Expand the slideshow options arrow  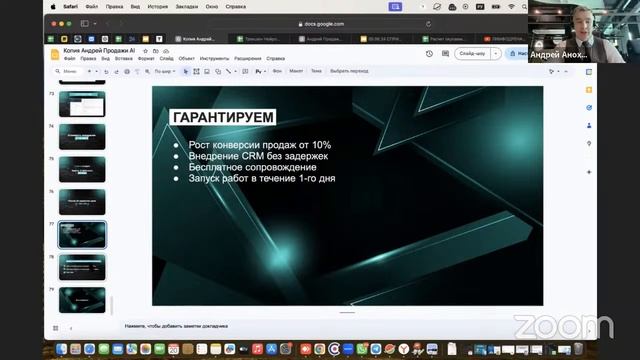(x=496, y=53)
